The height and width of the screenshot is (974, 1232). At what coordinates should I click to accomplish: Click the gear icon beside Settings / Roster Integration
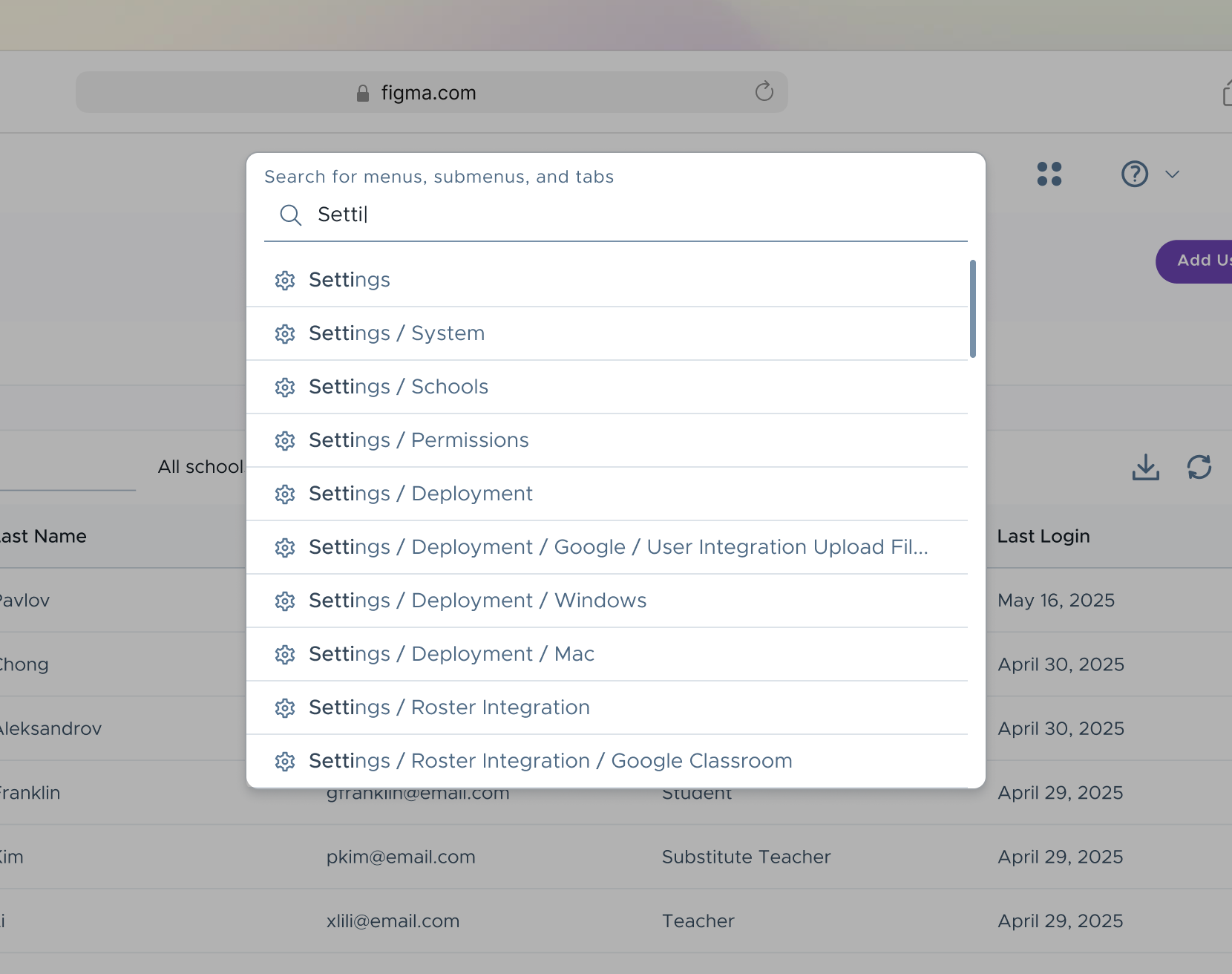click(x=286, y=708)
